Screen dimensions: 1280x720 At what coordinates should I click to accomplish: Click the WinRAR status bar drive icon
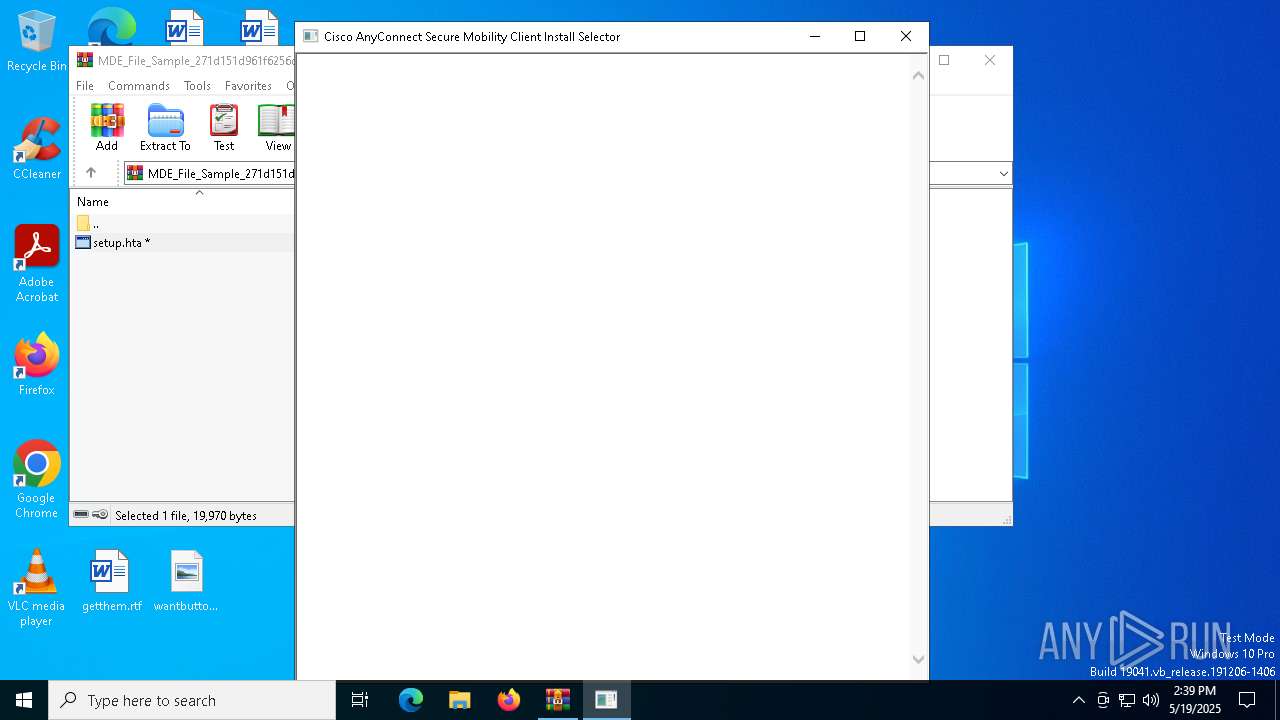pos(82,515)
